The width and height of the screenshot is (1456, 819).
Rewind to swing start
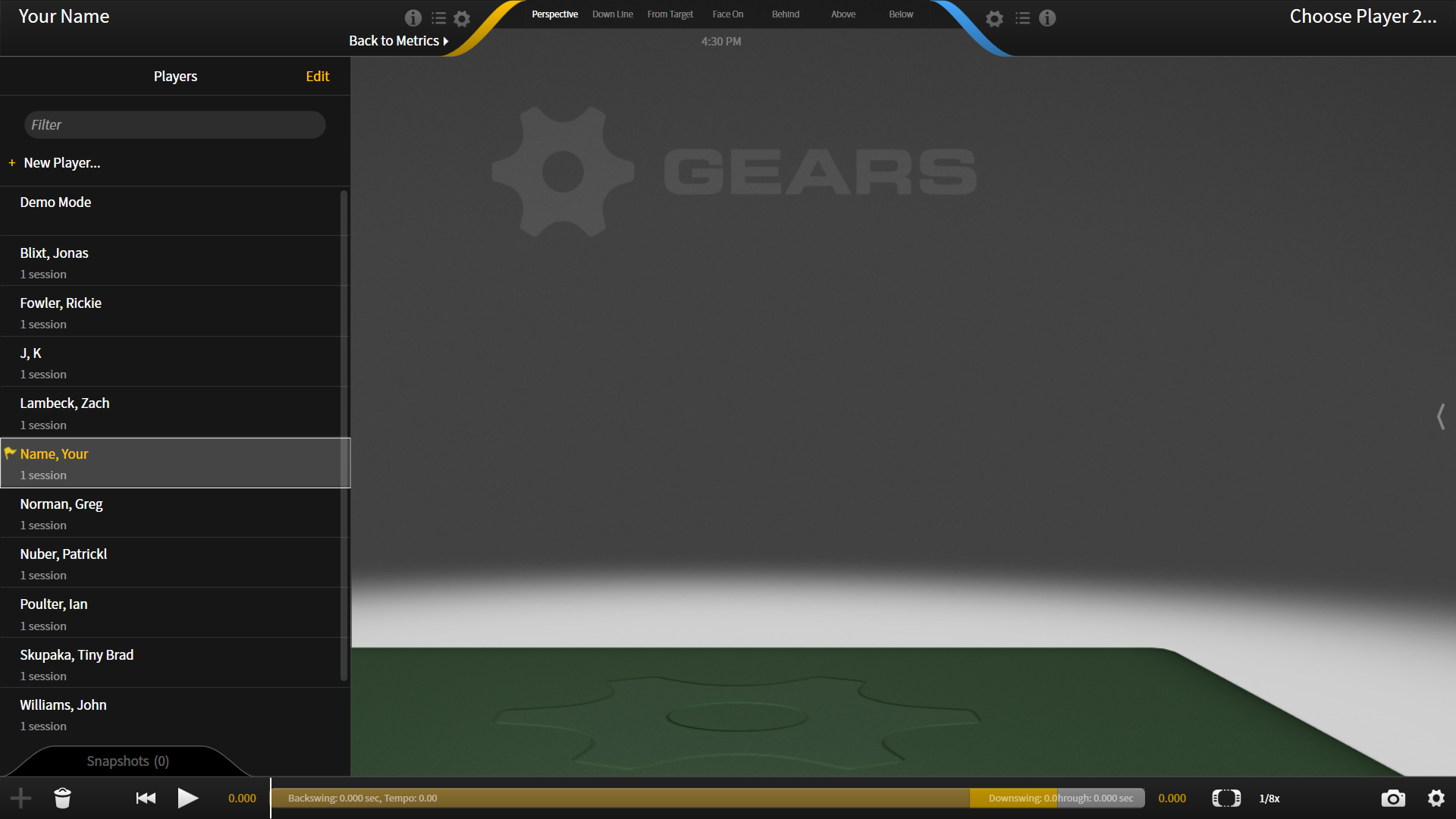point(146,798)
